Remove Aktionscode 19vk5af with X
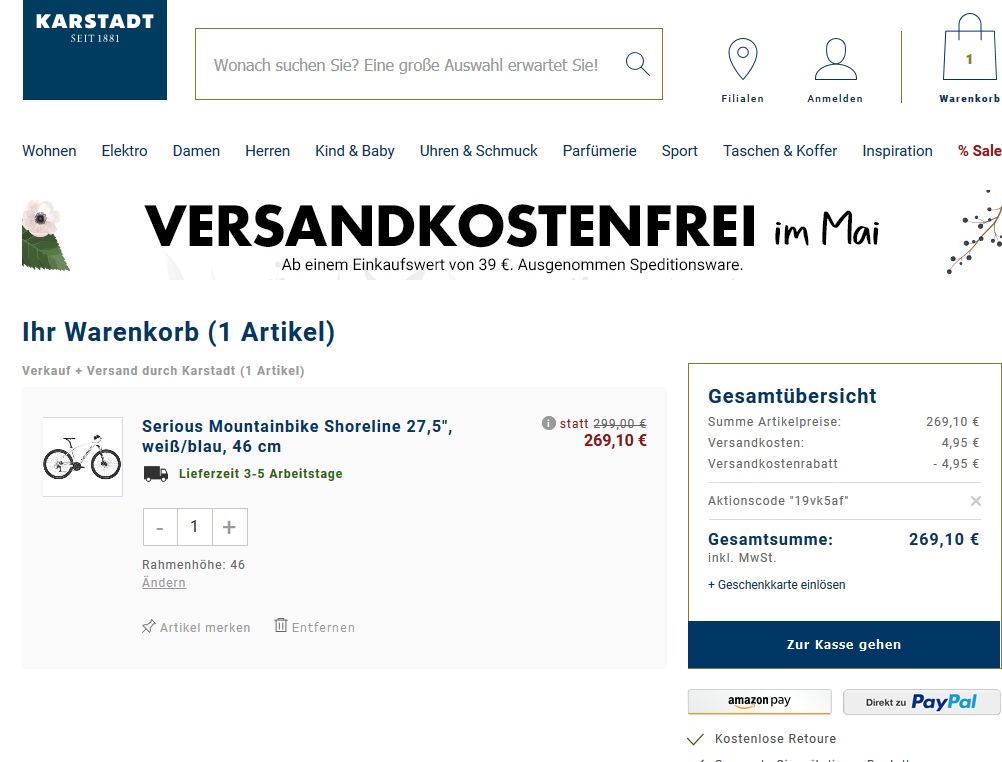1002x762 pixels. (x=976, y=501)
